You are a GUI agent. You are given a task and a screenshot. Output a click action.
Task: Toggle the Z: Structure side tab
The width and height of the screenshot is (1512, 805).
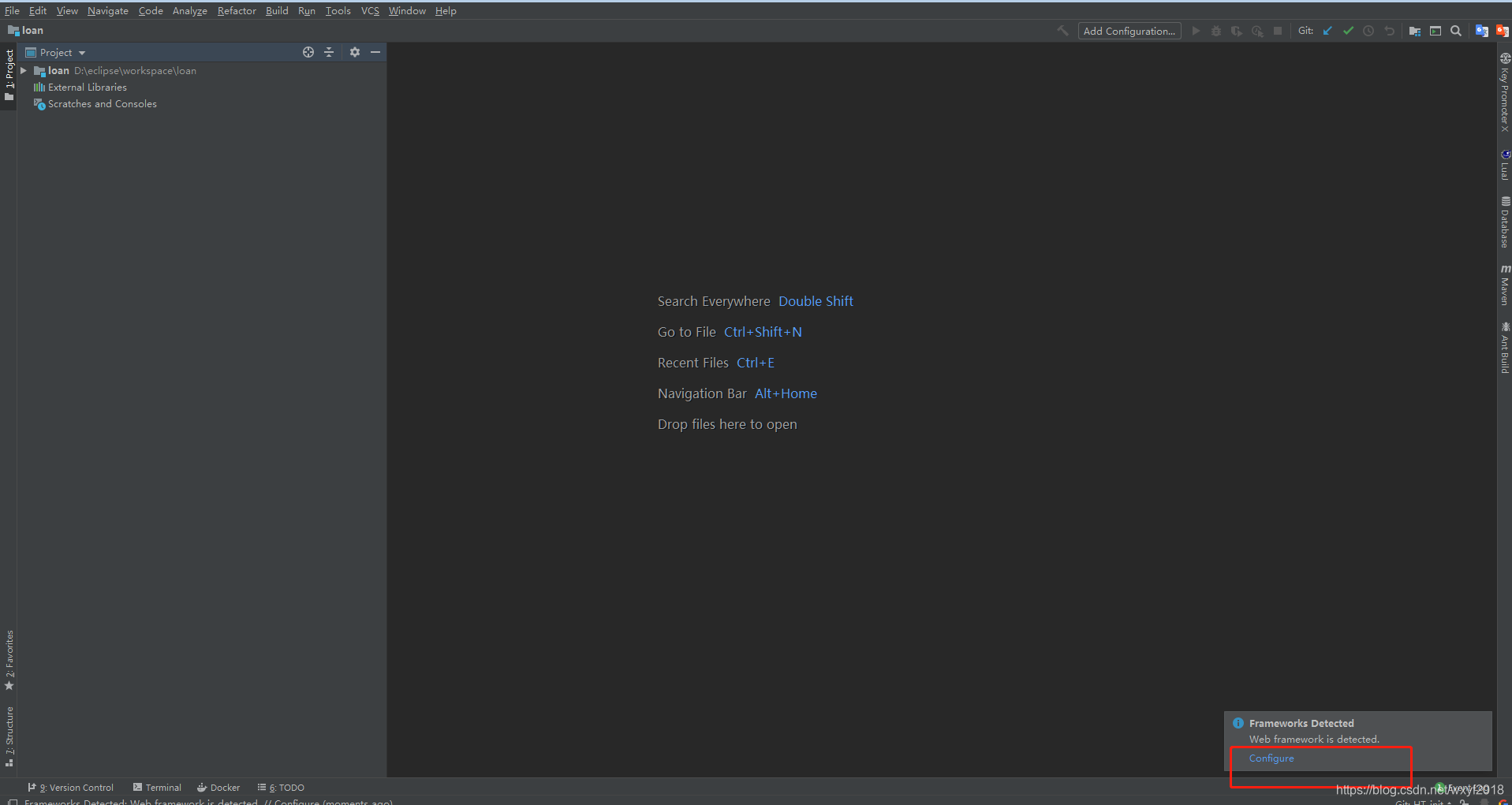point(9,736)
